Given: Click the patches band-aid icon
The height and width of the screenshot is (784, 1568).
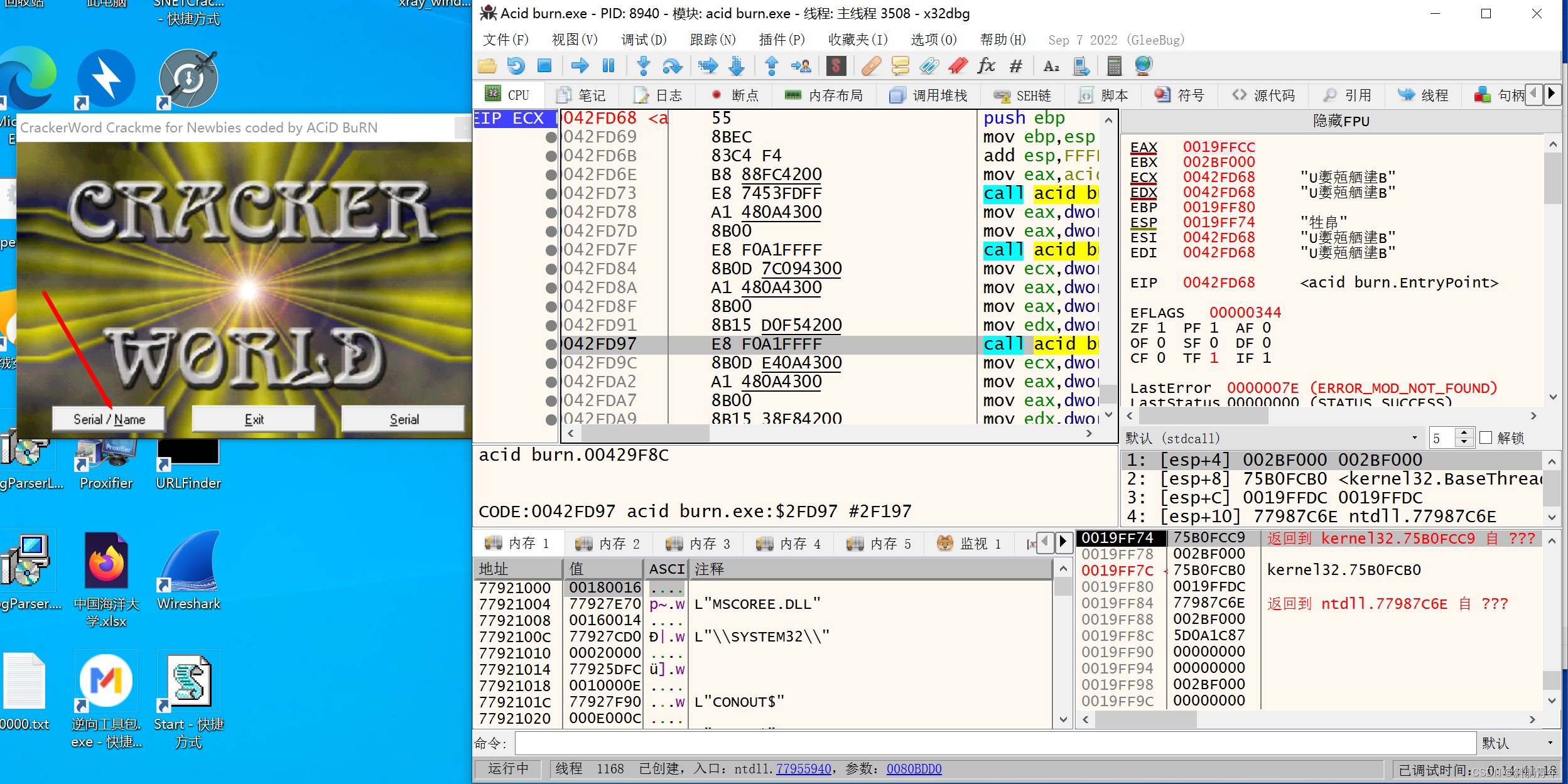Looking at the screenshot, I should coord(870,66).
